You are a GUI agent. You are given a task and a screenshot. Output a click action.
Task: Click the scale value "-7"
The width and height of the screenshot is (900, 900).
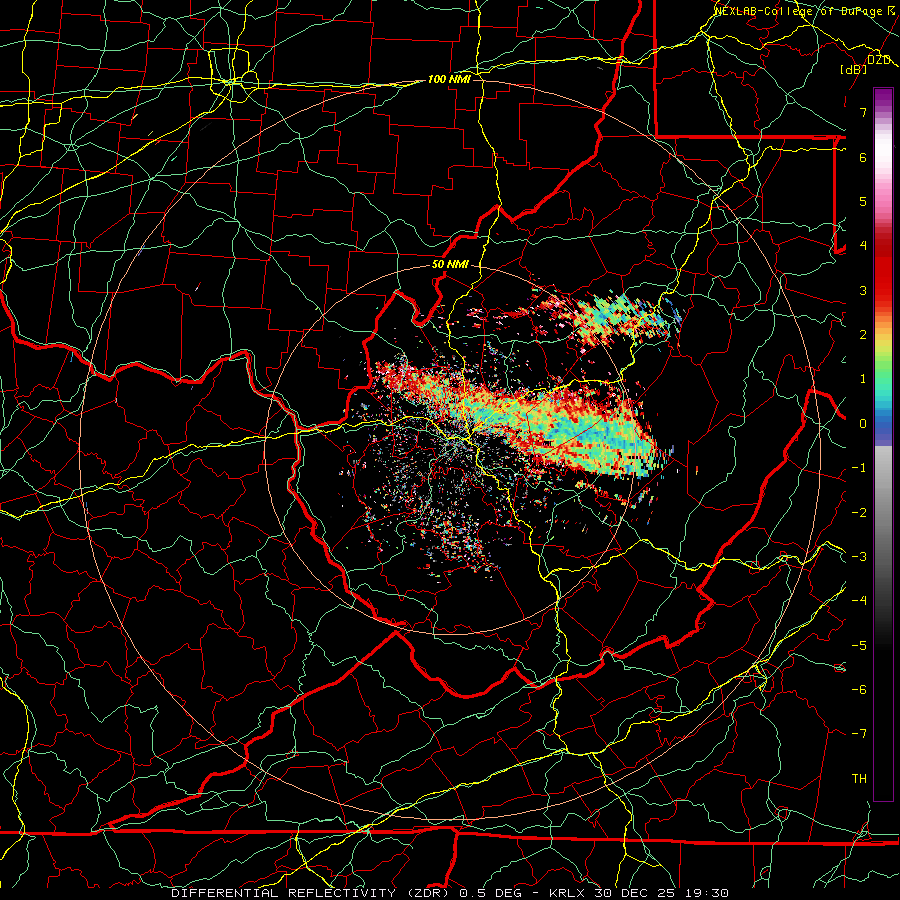[x=859, y=734]
